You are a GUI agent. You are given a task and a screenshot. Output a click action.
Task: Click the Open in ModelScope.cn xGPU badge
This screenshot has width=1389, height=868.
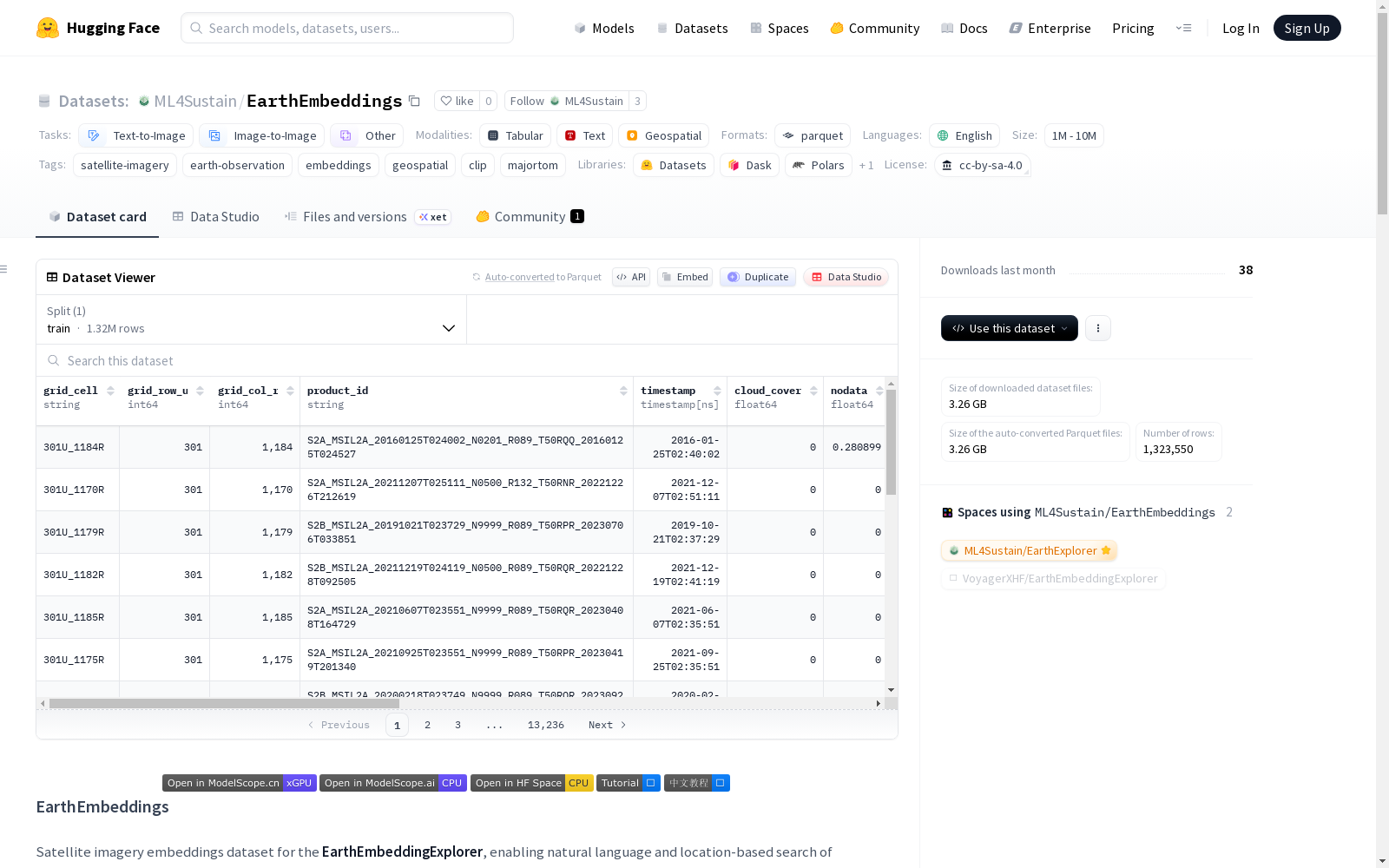coord(239,783)
